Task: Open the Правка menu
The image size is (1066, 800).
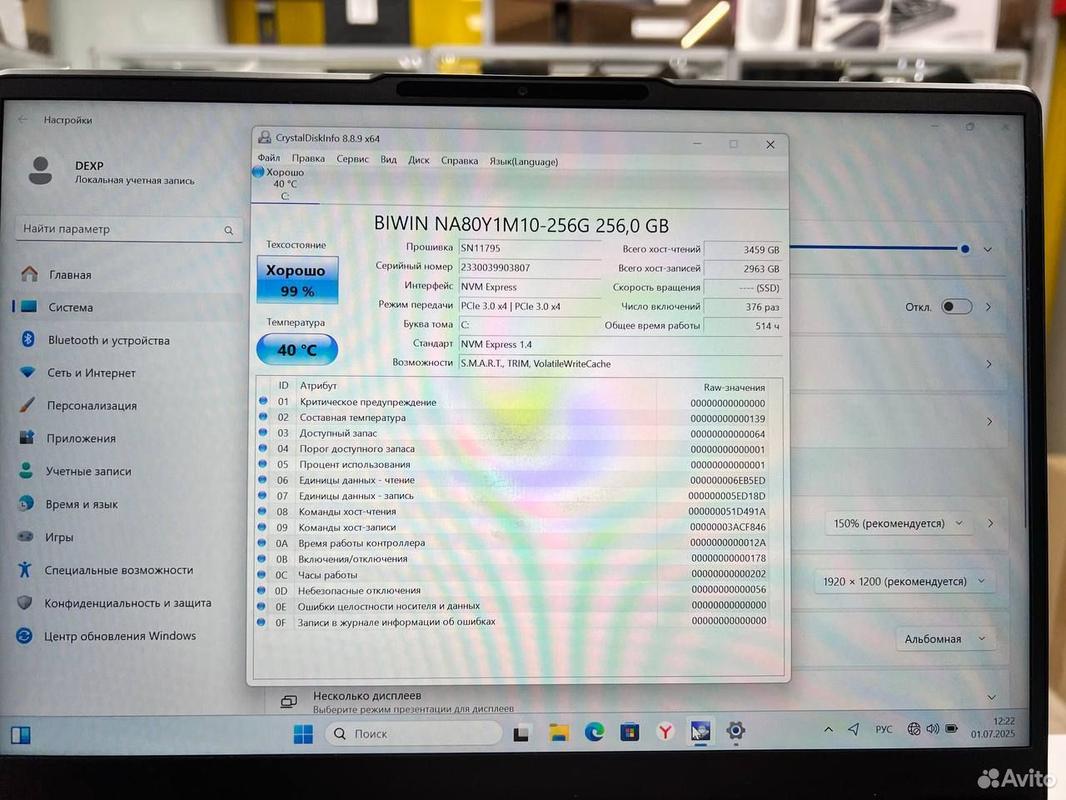Action: [x=308, y=158]
